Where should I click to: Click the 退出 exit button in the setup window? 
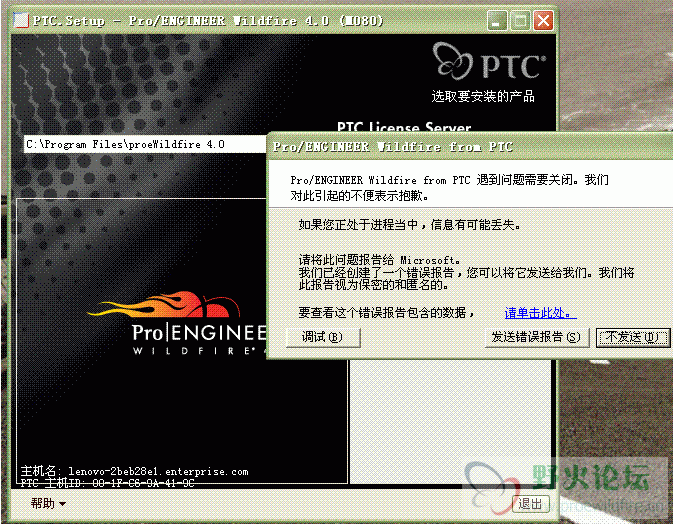point(530,503)
